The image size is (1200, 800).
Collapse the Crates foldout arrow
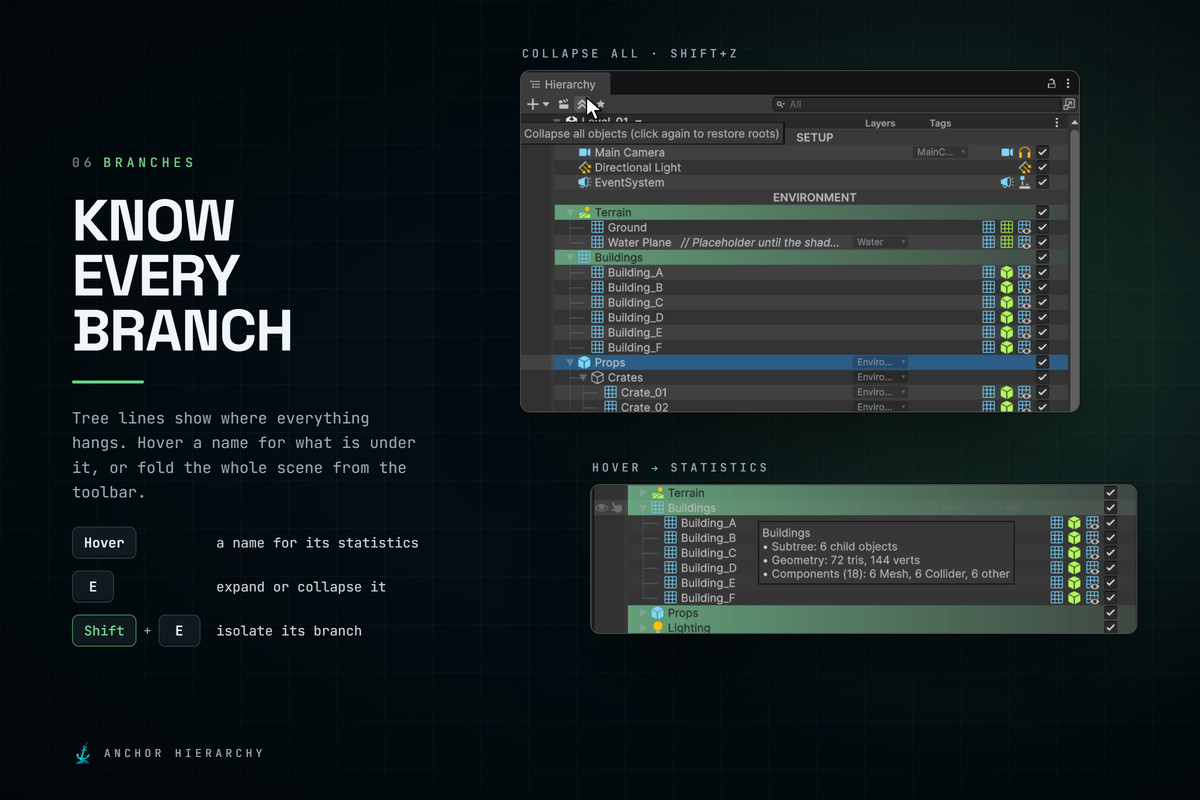583,378
